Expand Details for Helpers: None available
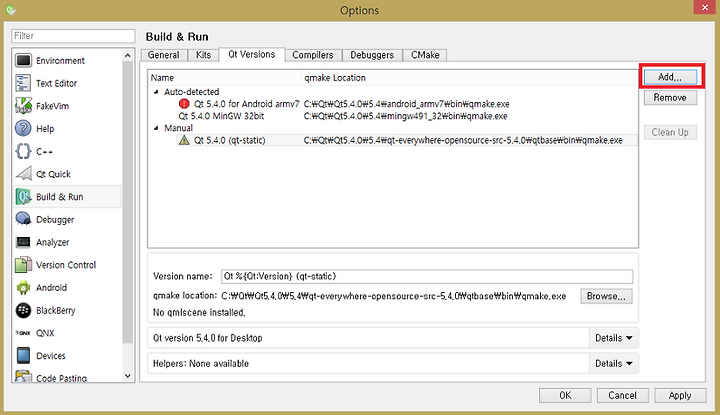Screen dimensions: 720x415 point(613,364)
